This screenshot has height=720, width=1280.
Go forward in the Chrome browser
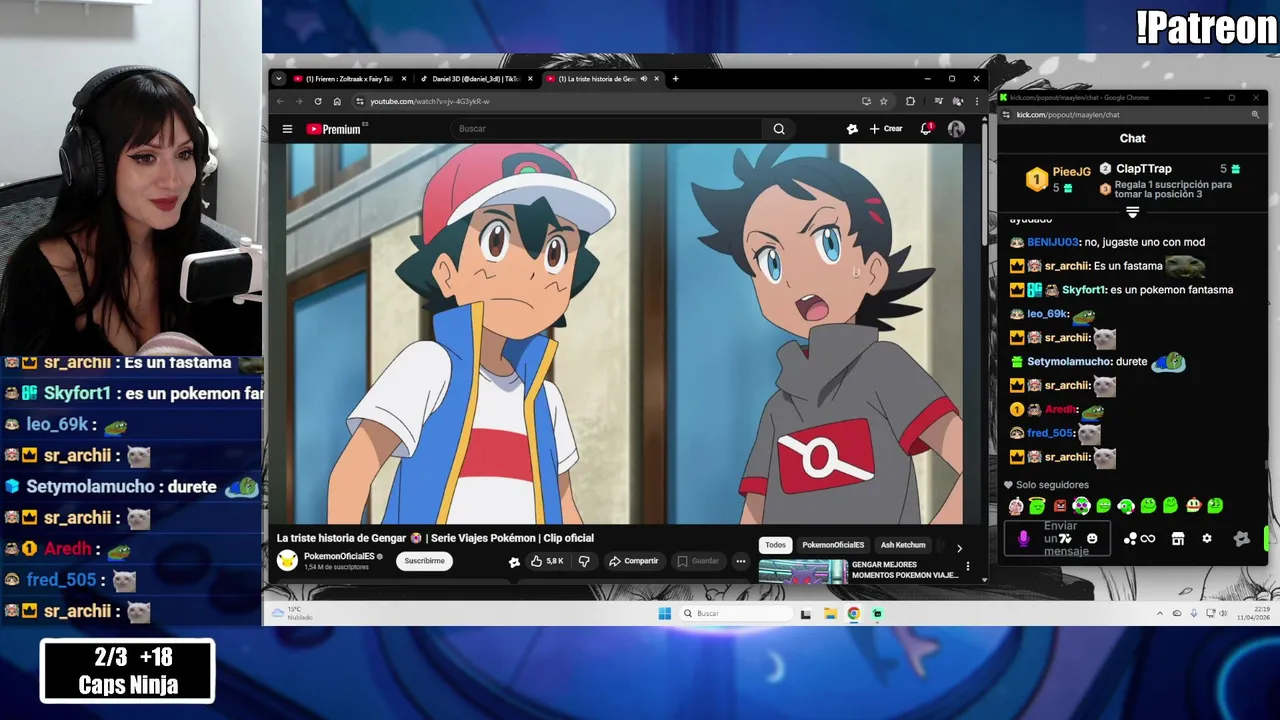tap(298, 101)
